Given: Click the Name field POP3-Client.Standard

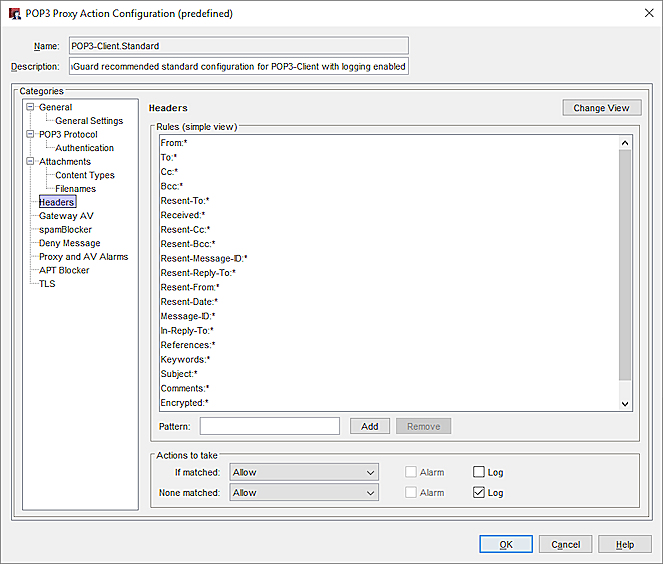Looking at the screenshot, I should click(239, 46).
